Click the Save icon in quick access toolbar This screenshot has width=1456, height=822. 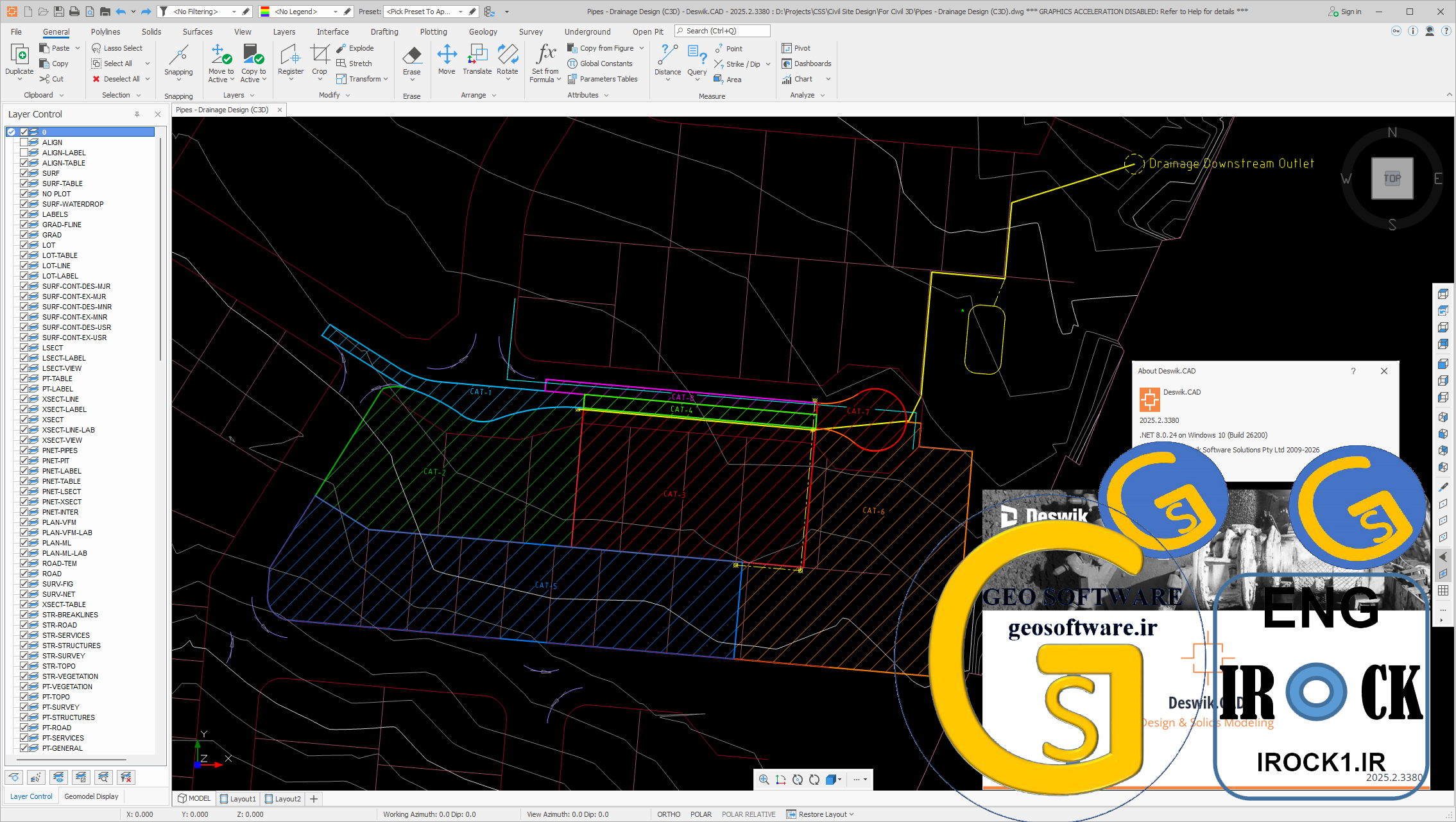pyautogui.click(x=58, y=12)
